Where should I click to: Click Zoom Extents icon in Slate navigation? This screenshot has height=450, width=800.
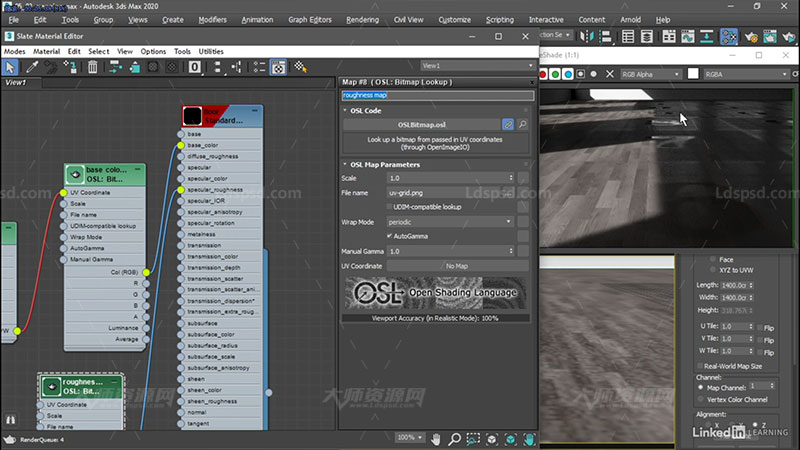click(x=491, y=439)
